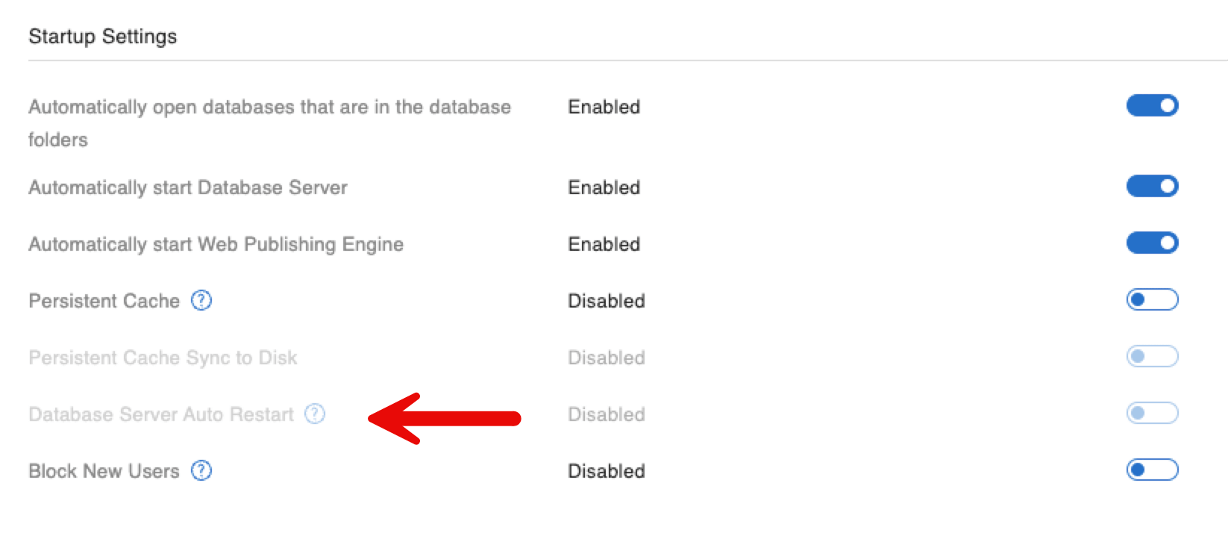Image resolution: width=1232 pixels, height=540 pixels.
Task: Disable automatically open databases toggle
Action: click(x=1152, y=105)
